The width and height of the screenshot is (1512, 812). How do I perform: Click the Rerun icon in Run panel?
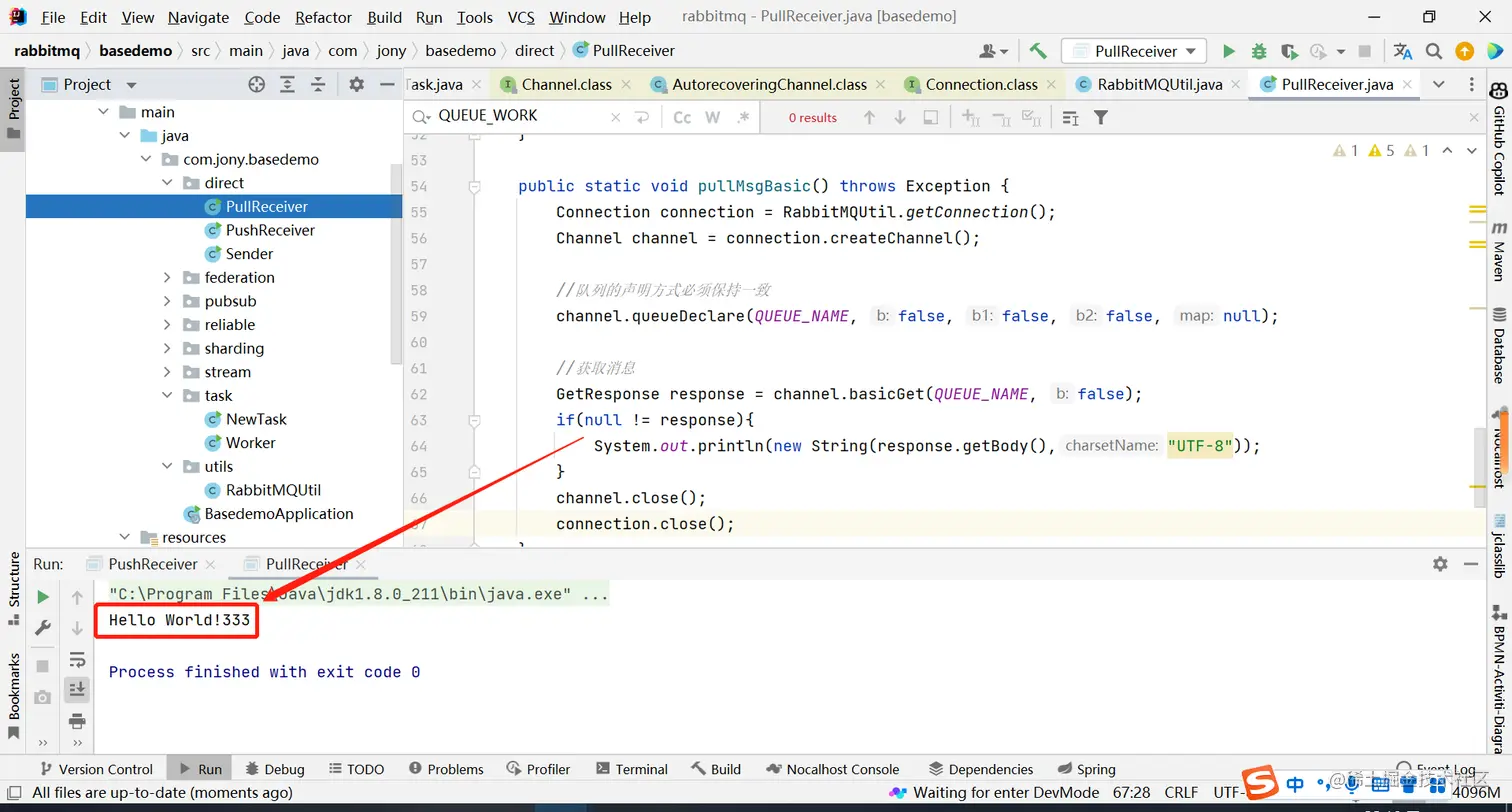click(x=43, y=597)
